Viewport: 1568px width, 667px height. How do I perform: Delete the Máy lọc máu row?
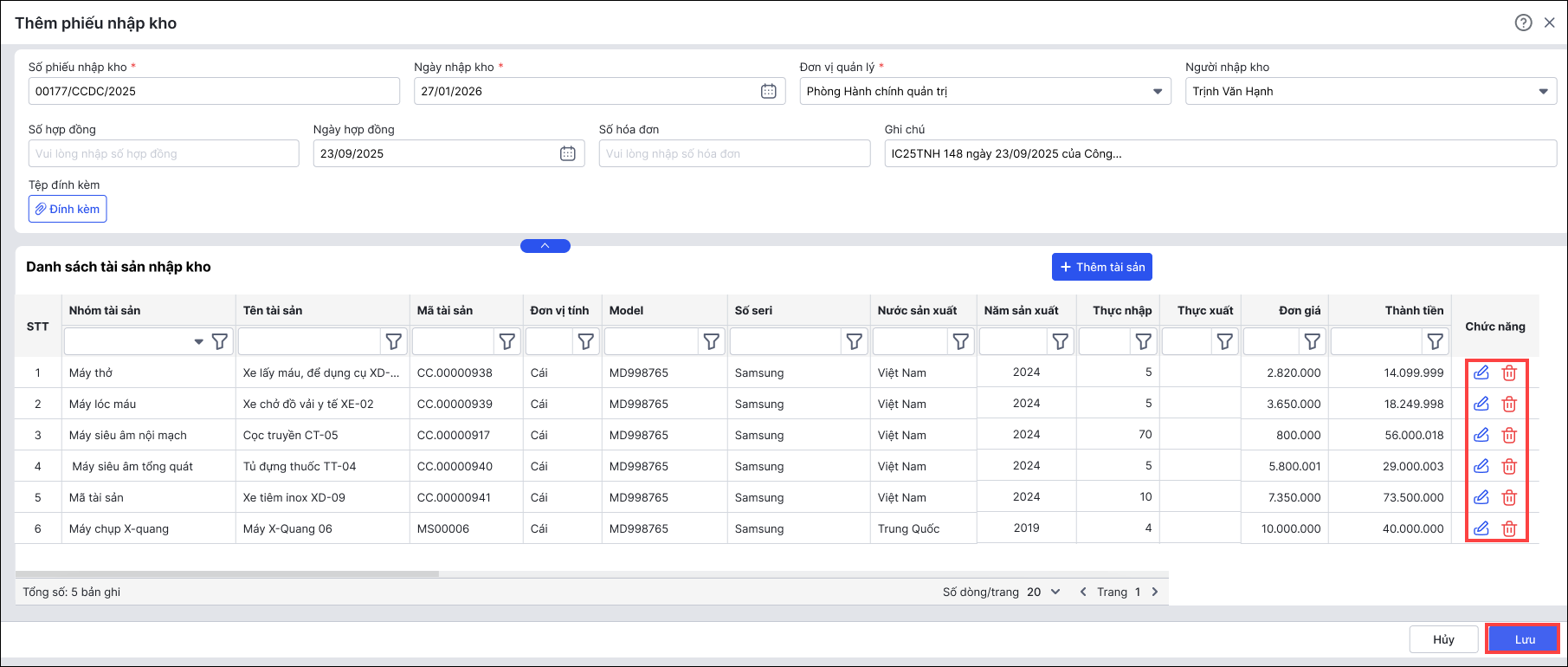pyautogui.click(x=1509, y=404)
